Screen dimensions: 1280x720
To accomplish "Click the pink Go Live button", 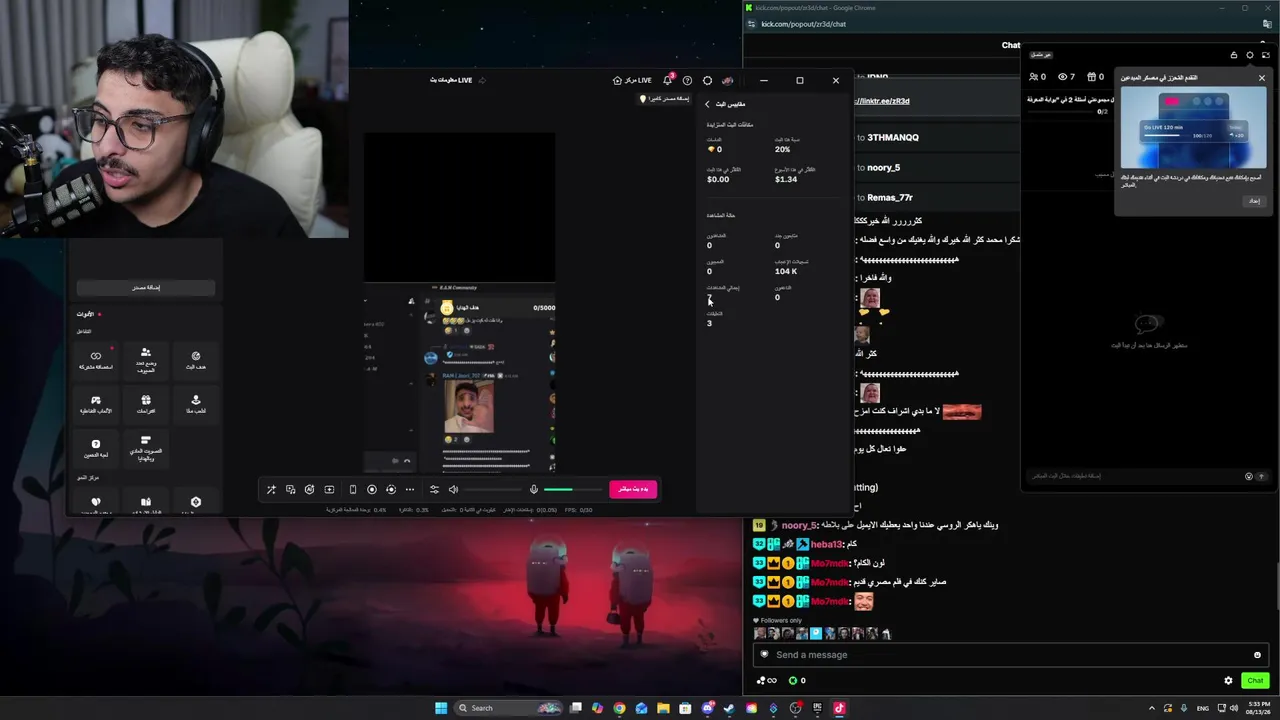I will 633,489.
